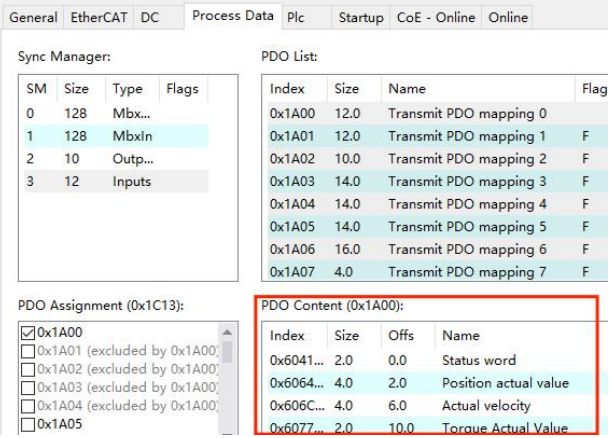Screen dimensions: 609x438
Task: Select PDO 0x1A07 Transmit PDO mapping 7
Action: 437,271
